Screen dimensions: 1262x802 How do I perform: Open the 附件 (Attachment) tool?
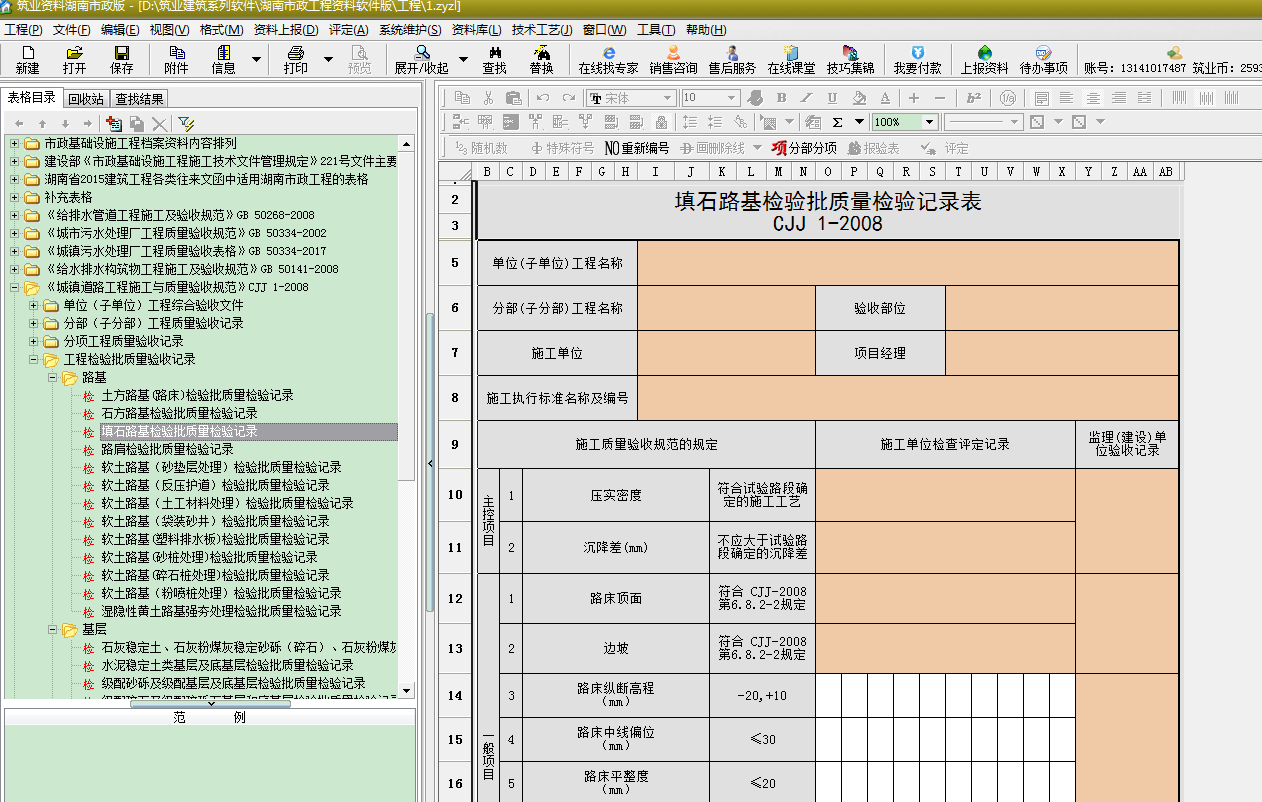click(x=176, y=59)
